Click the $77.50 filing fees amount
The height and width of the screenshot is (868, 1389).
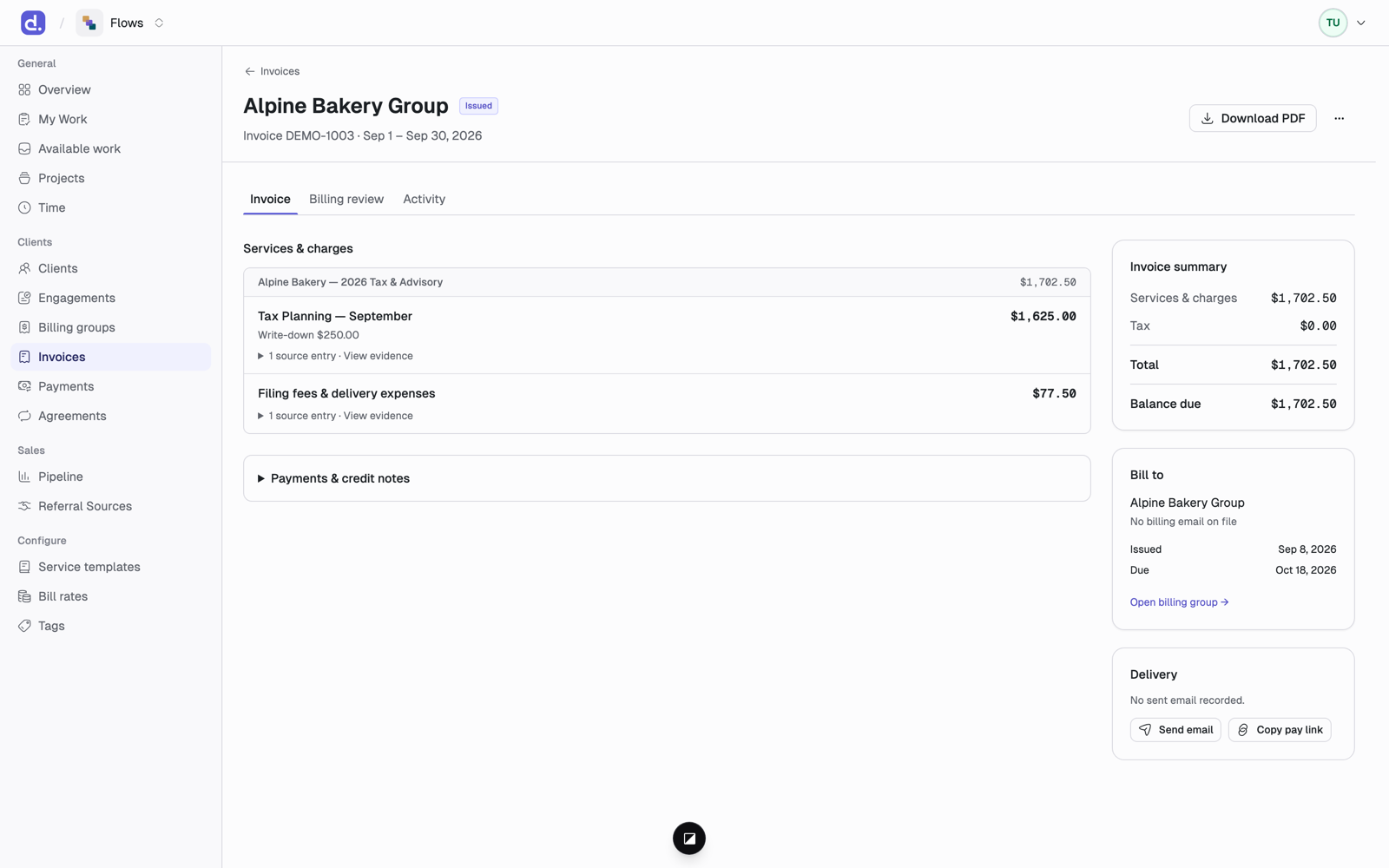click(1054, 393)
